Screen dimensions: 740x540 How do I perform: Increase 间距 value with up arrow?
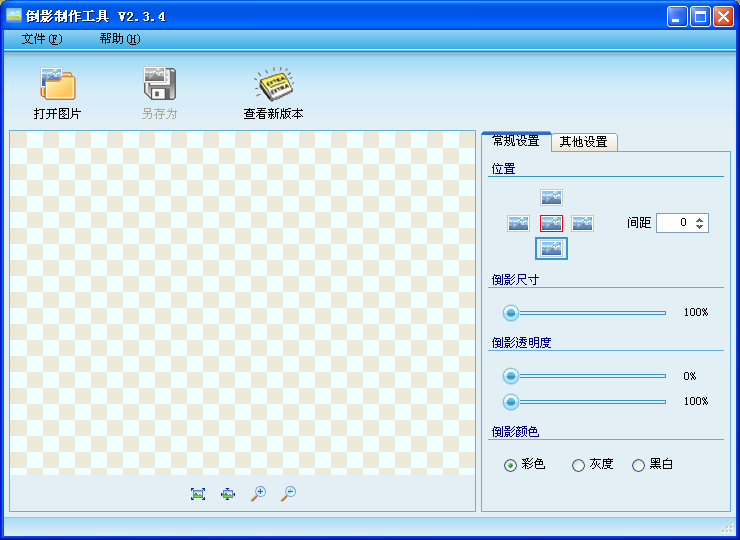click(699, 219)
